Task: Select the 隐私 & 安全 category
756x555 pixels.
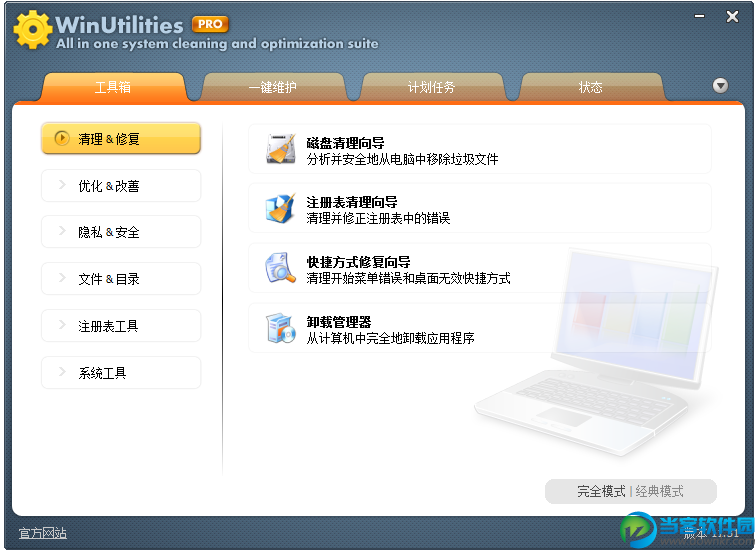Action: click(x=121, y=232)
